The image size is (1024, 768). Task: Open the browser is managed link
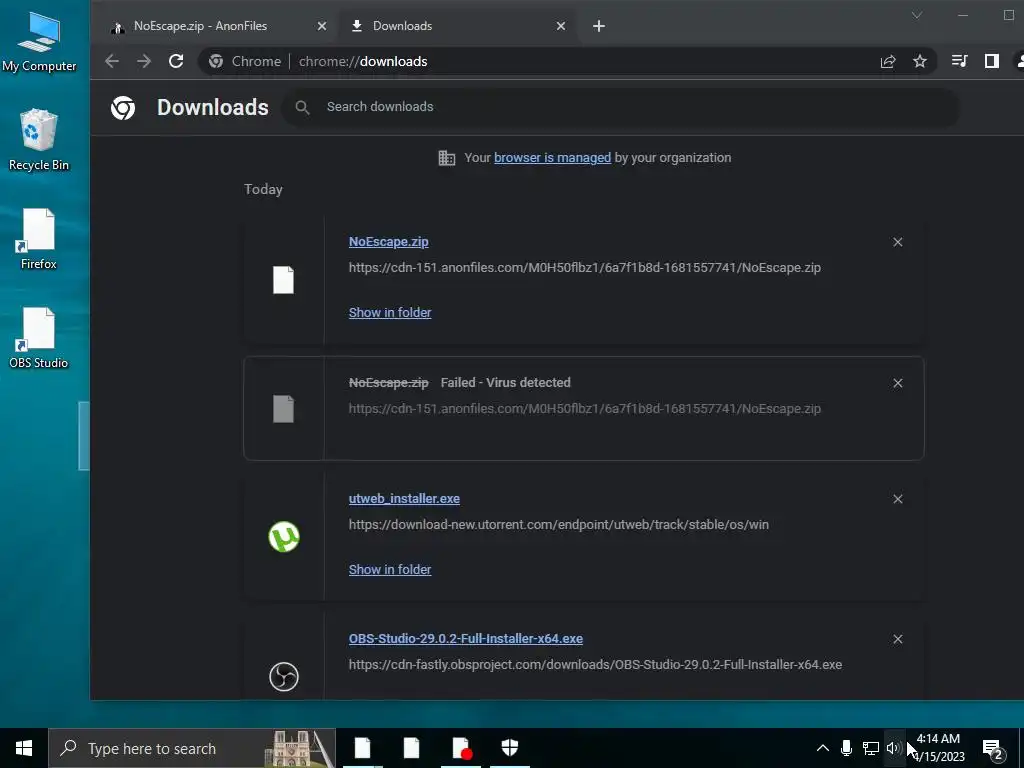552,157
